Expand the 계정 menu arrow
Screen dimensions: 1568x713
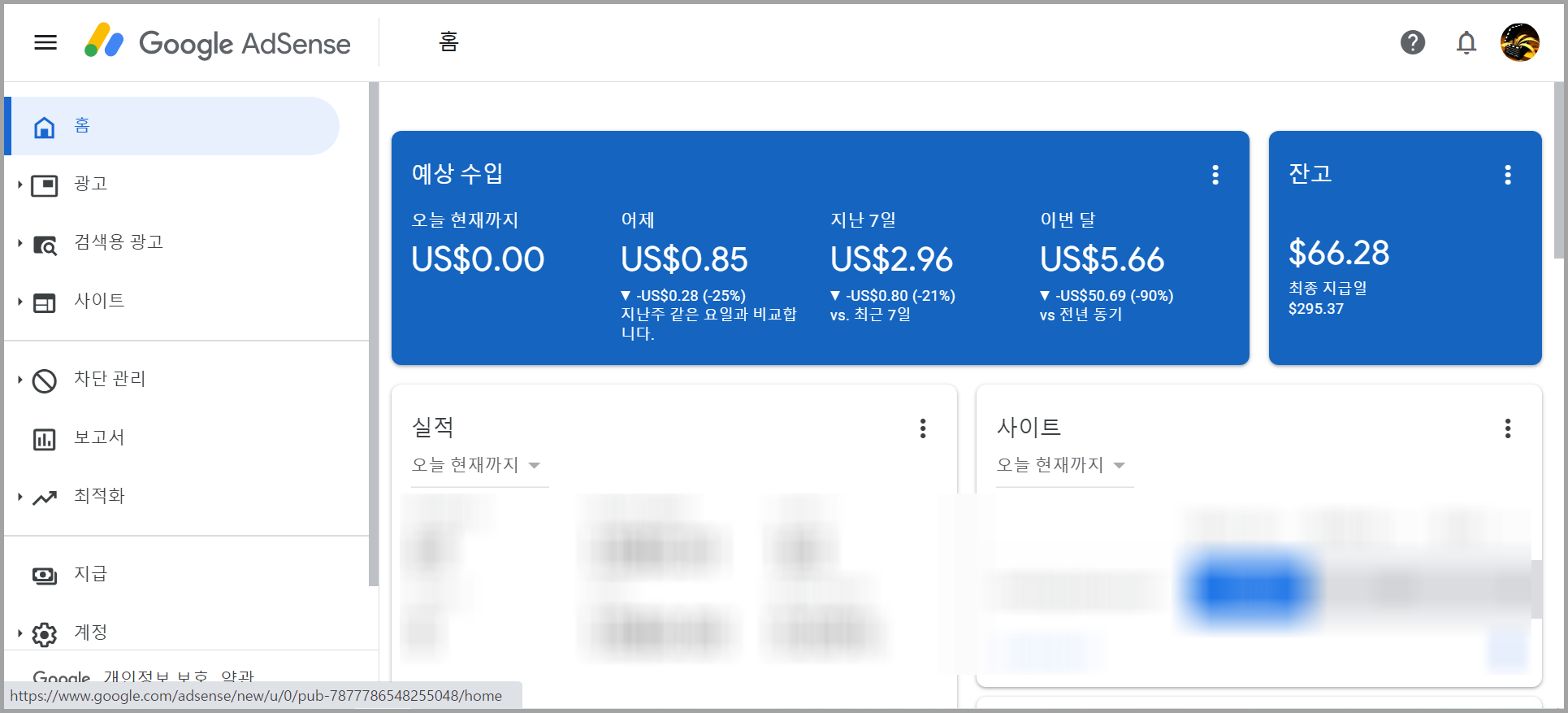[x=19, y=633]
